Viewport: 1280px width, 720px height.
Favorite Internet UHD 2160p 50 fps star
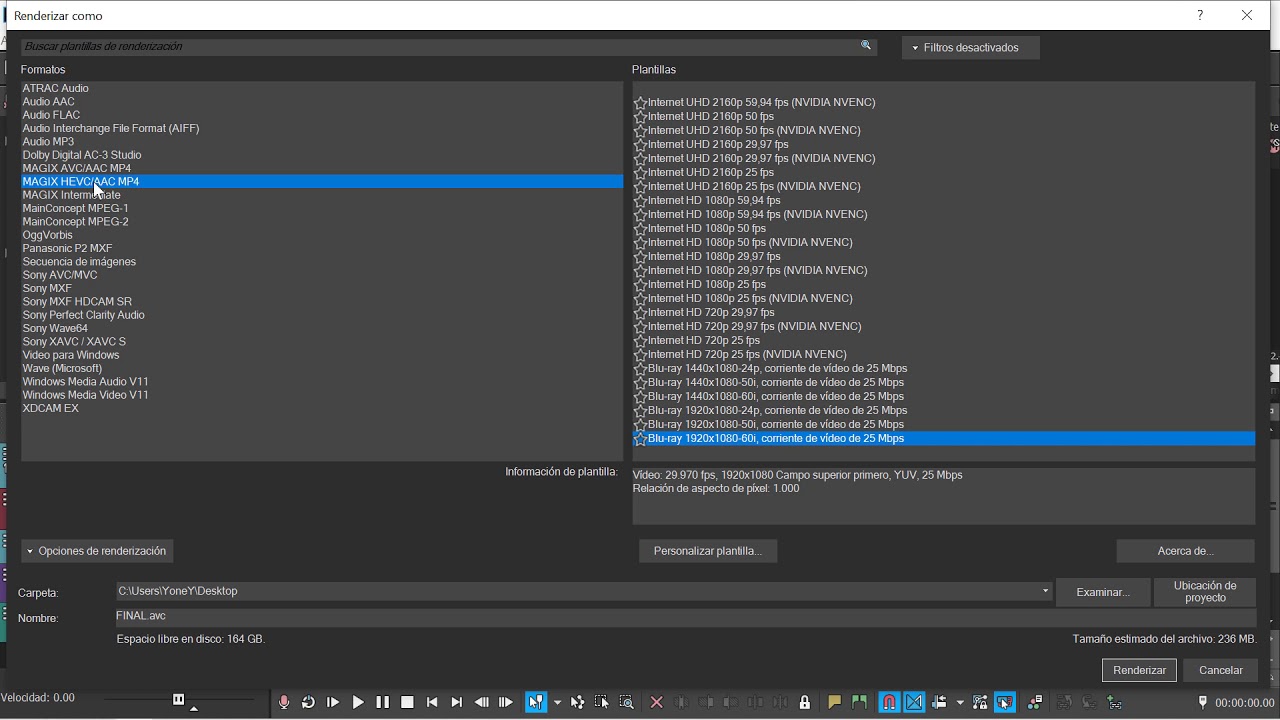(x=640, y=116)
